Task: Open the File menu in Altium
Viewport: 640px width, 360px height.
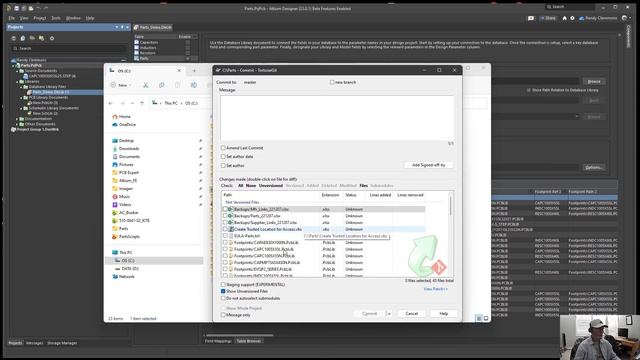Action: tap(11, 18)
